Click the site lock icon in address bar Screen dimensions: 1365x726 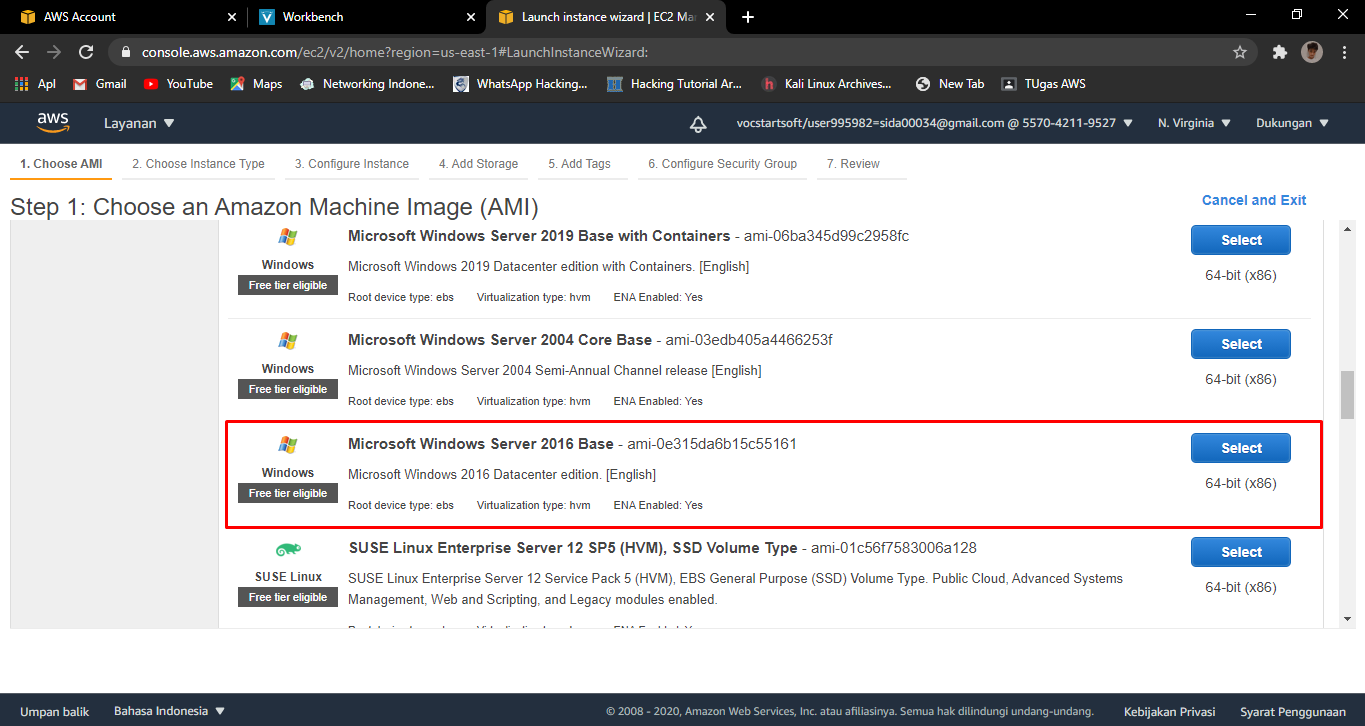coord(124,52)
